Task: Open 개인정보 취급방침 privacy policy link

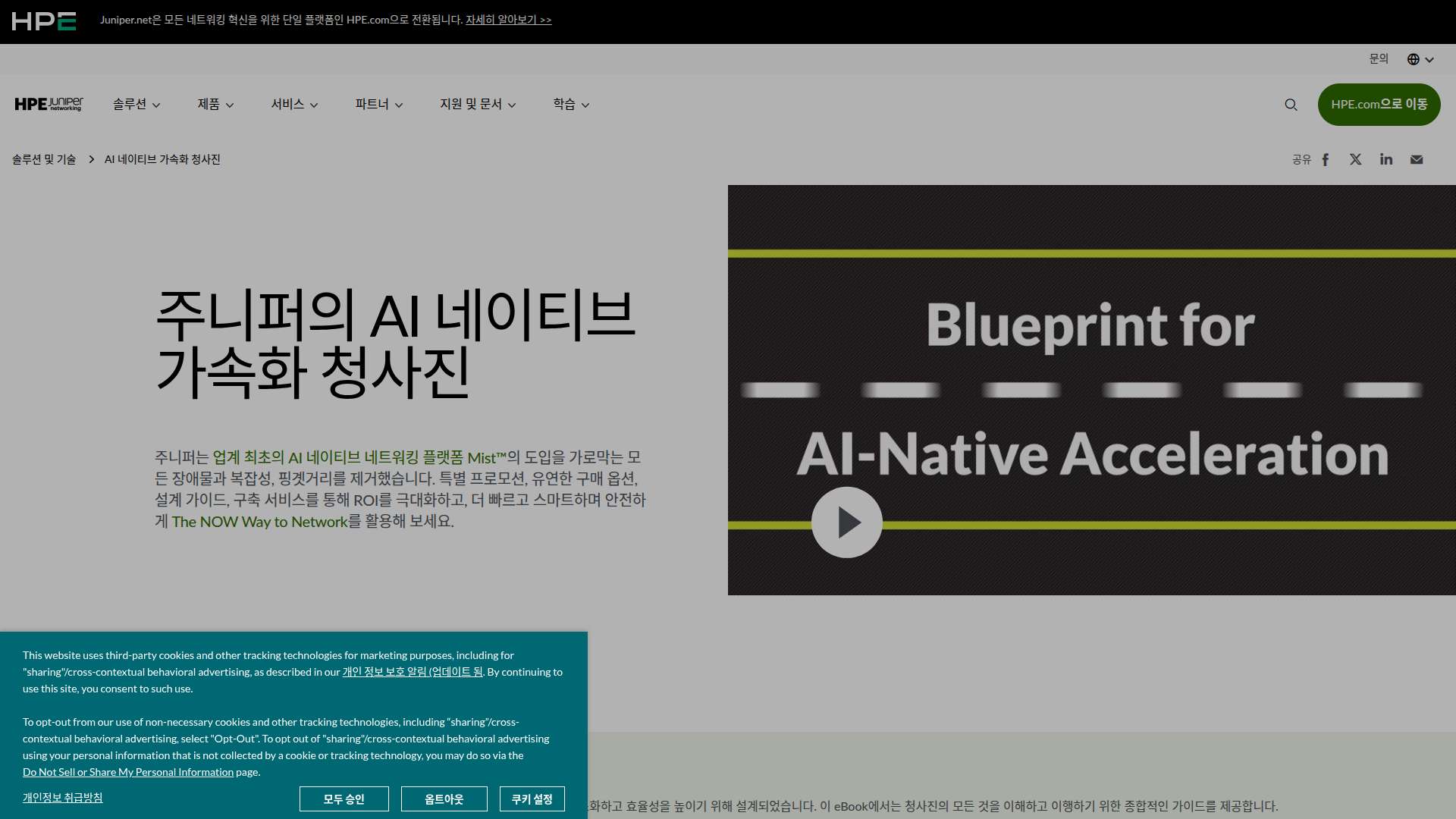Action: tap(63, 798)
